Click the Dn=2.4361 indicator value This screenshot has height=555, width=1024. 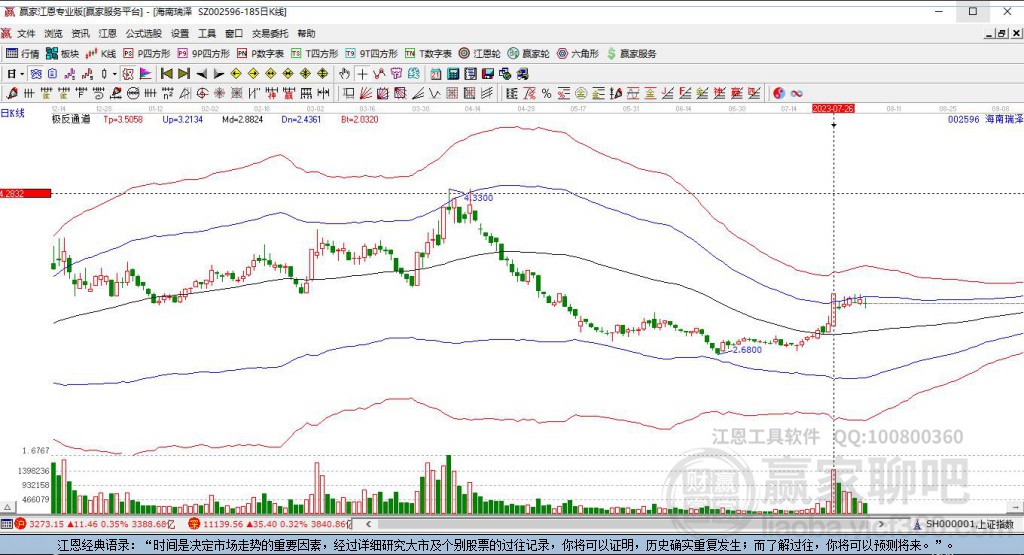(x=301, y=119)
